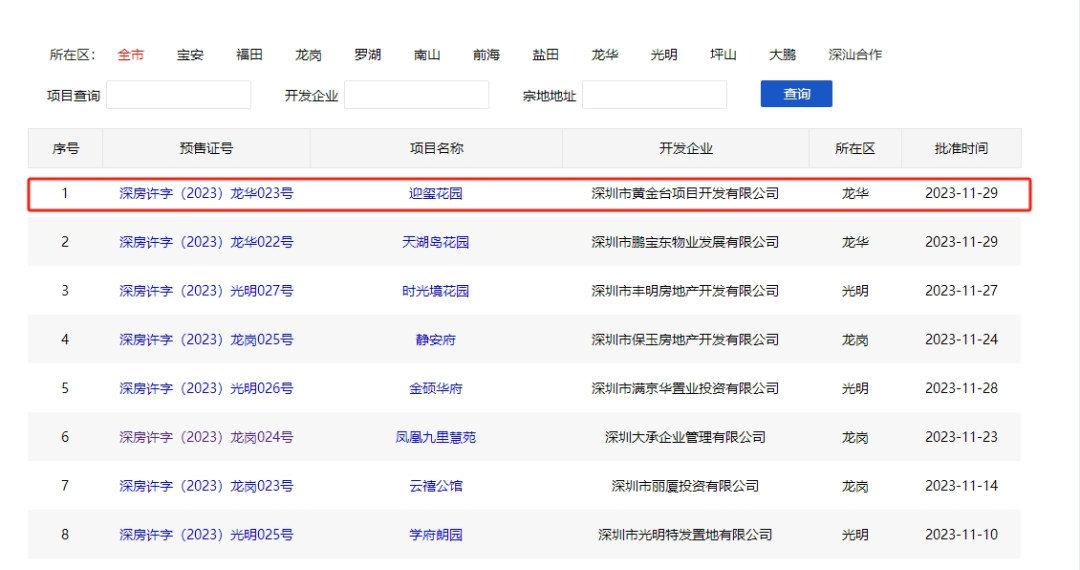Open permit 深房许字（2023）龙华022号
Screen dimensions: 1080x570
pyautogui.click(x=206, y=242)
